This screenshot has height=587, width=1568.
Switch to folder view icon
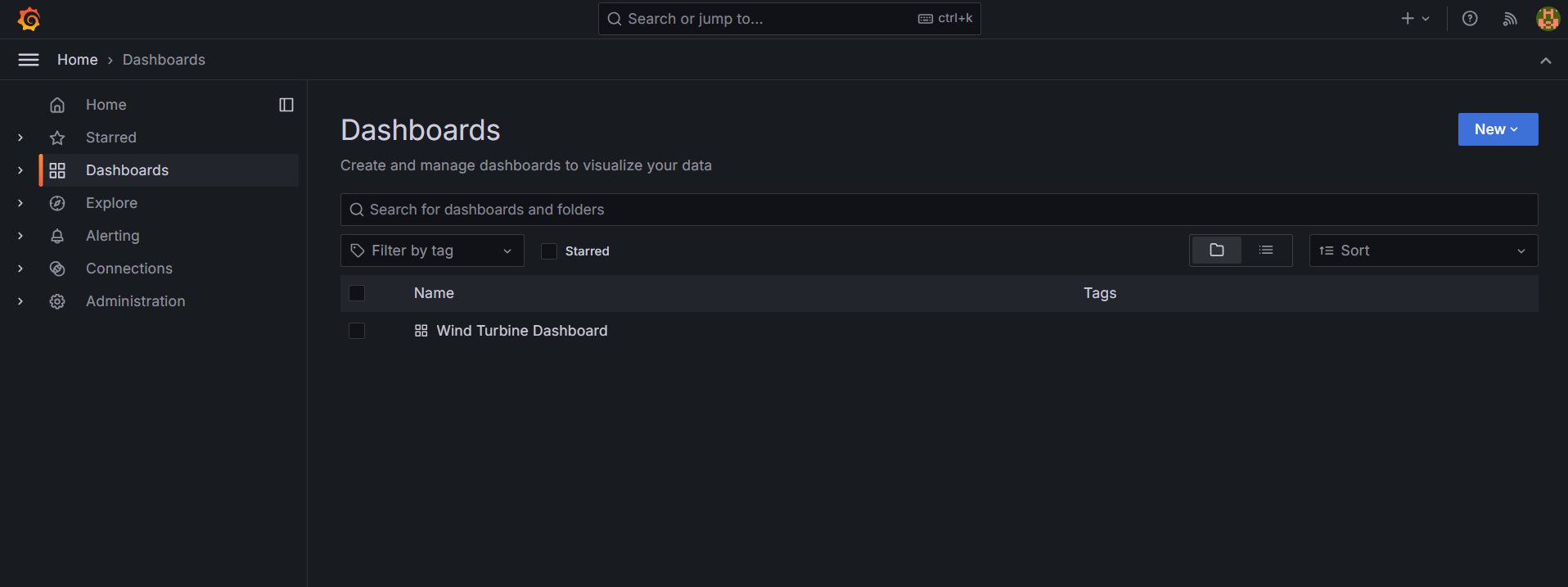1217,251
